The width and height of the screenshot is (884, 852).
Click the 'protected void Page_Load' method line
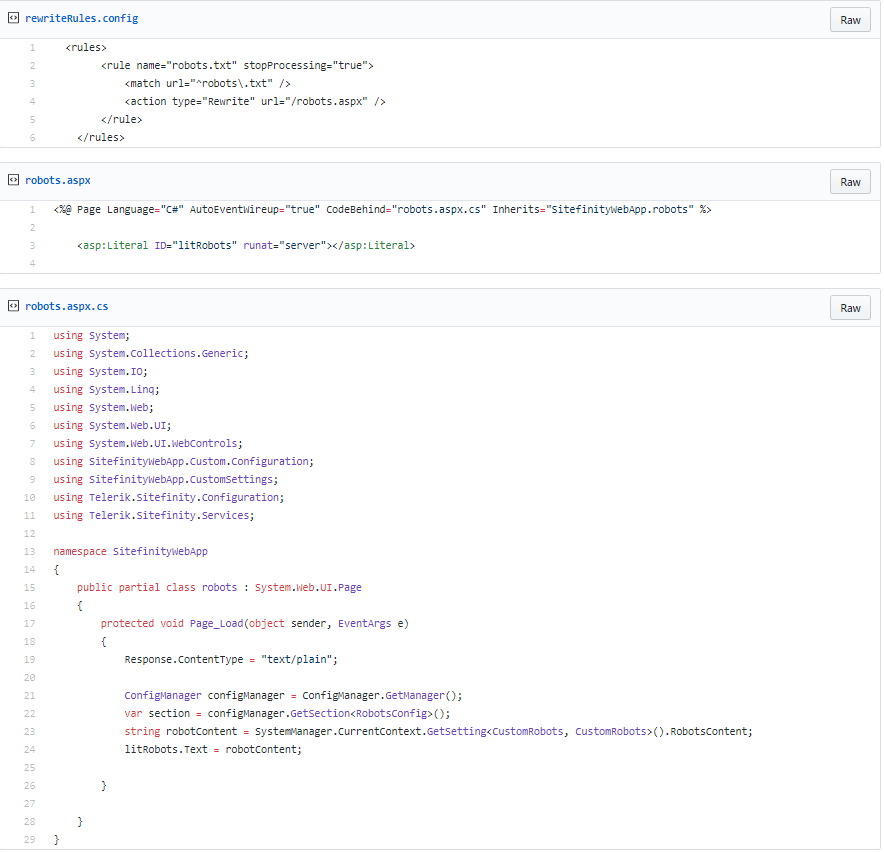[255, 624]
